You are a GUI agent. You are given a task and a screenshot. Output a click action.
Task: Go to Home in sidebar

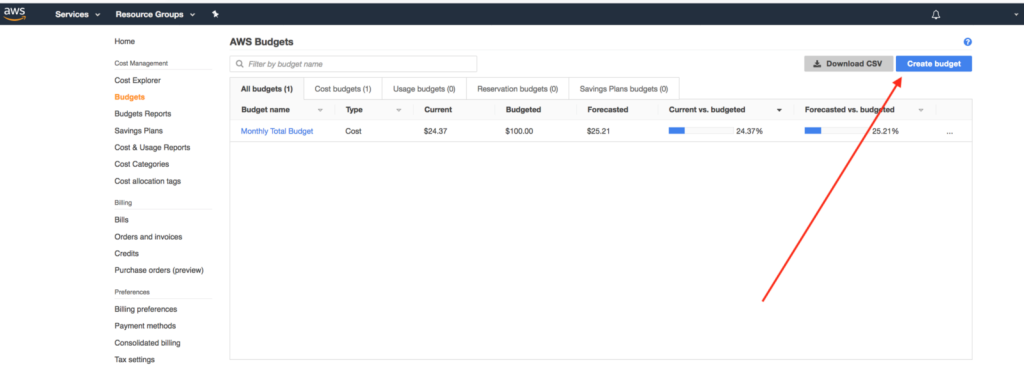125,41
